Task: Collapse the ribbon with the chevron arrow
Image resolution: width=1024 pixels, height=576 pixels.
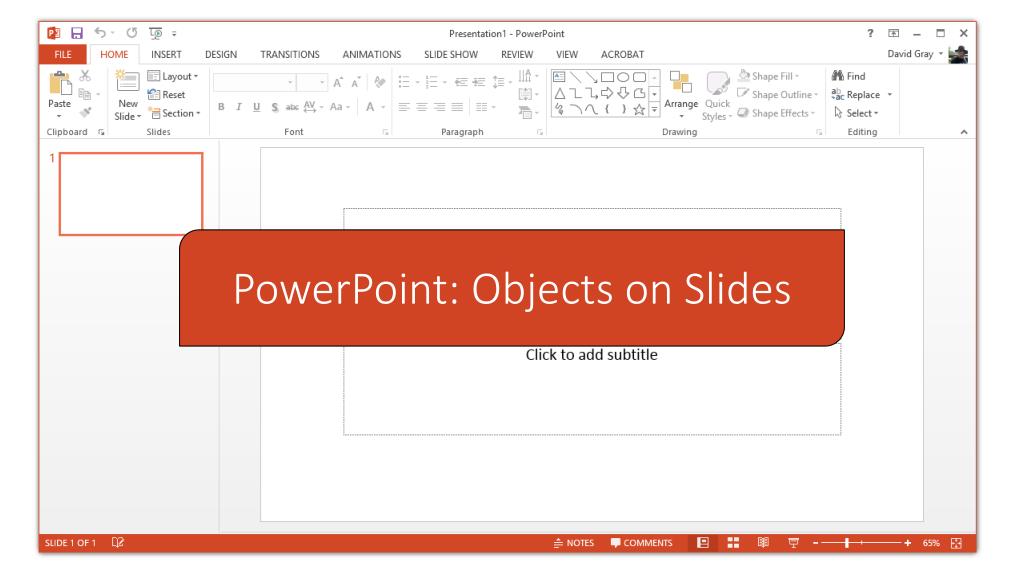Action: (964, 132)
